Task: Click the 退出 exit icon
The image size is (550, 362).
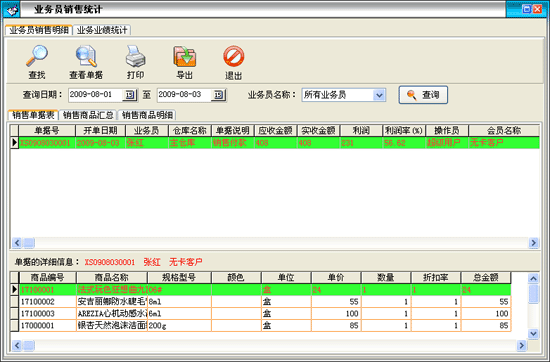Action: (x=234, y=56)
